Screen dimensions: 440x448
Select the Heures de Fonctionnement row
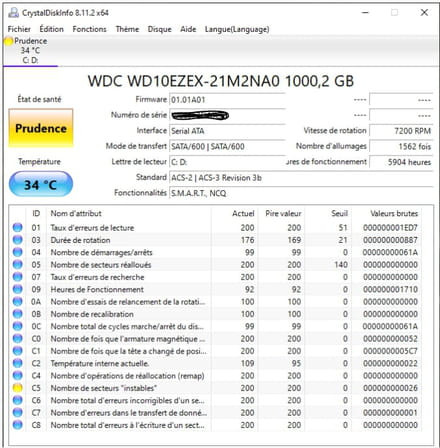point(216,289)
